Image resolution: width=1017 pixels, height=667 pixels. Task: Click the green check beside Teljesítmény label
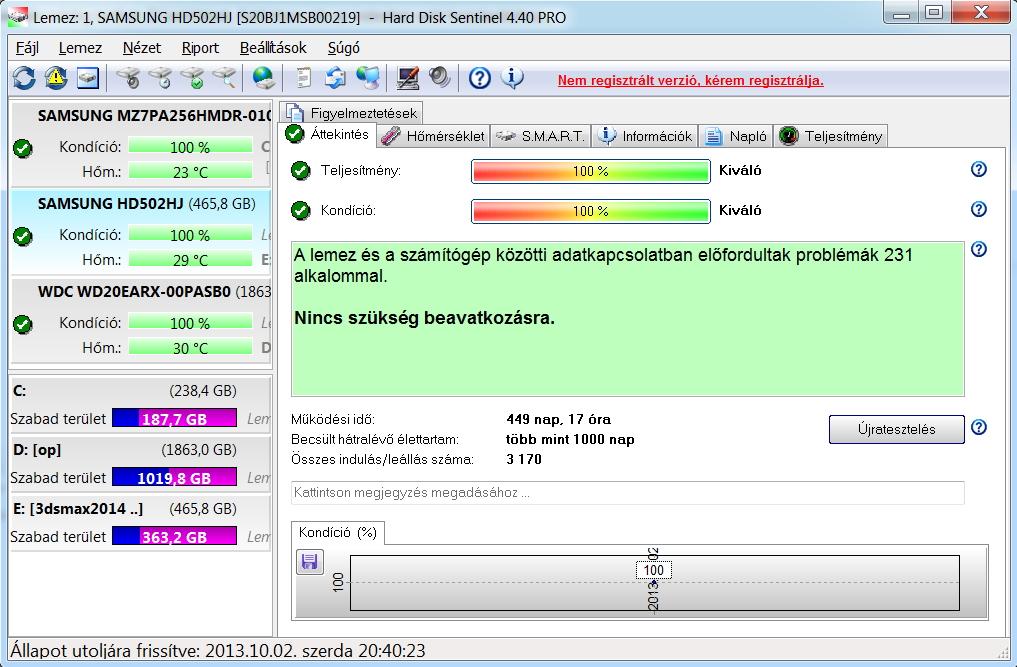click(300, 171)
